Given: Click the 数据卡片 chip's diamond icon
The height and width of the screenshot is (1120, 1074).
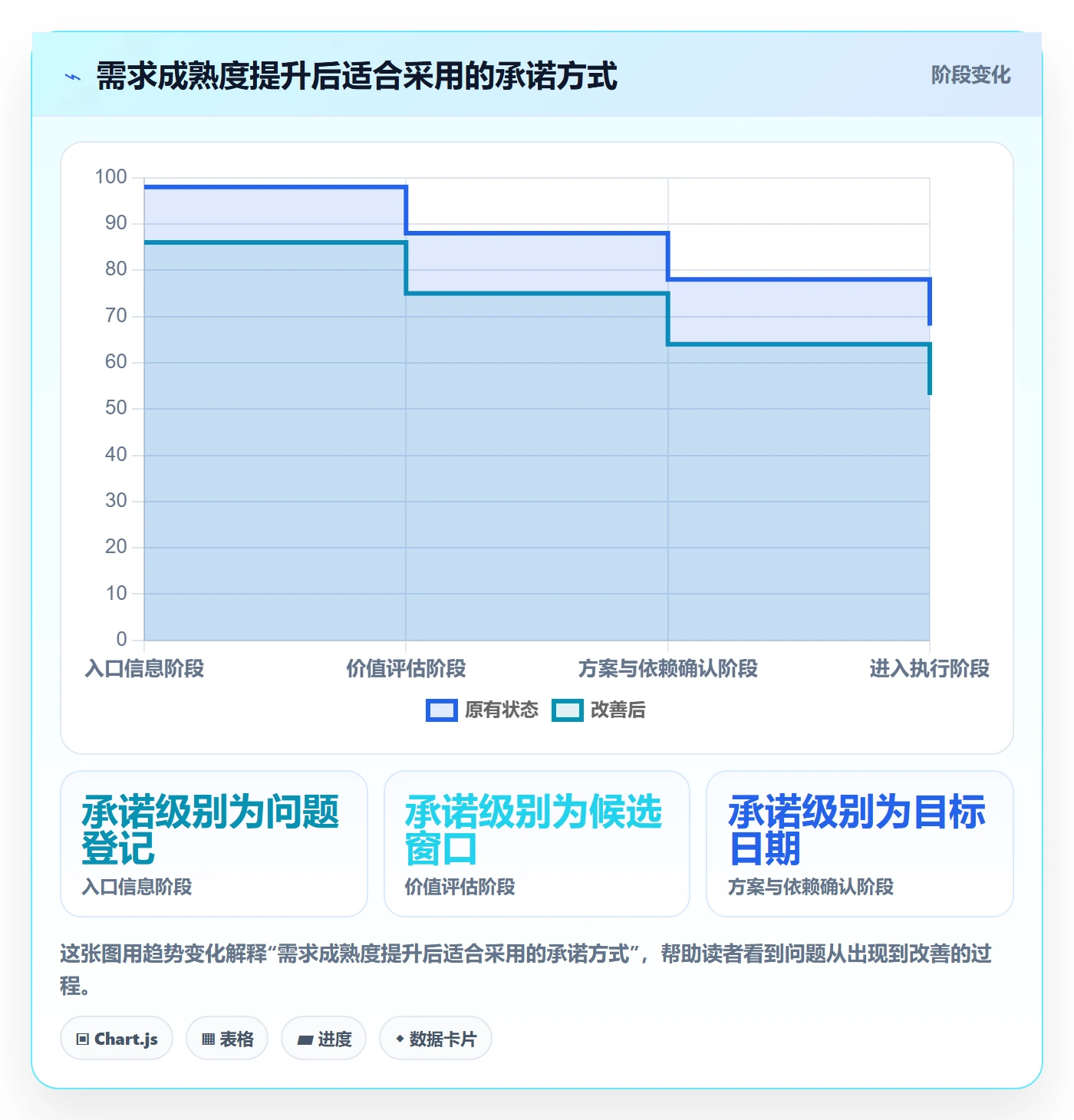Looking at the screenshot, I should point(400,1039).
